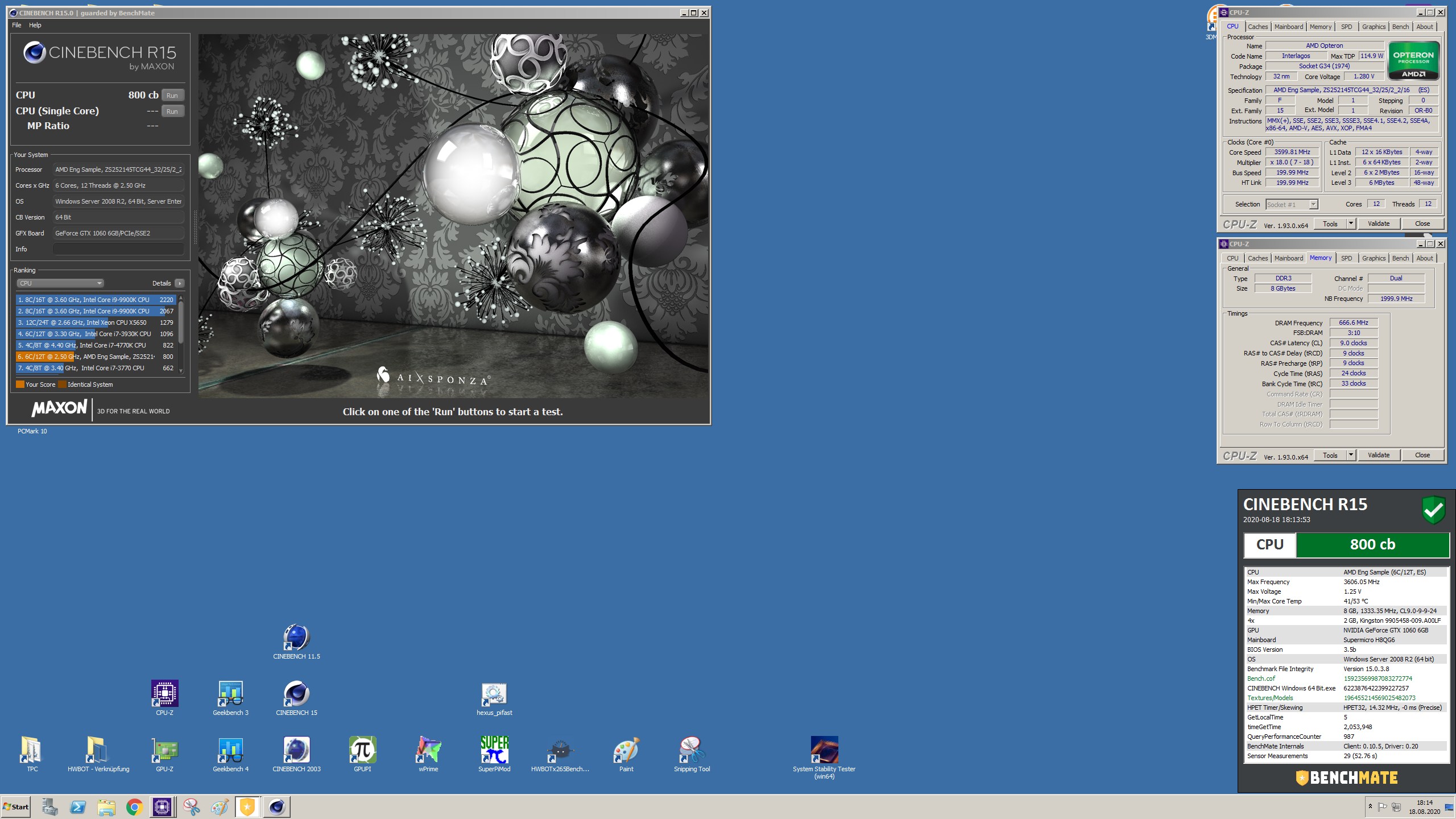Click the green BenchMate validation shield
The image size is (1456, 819).
(x=1433, y=510)
